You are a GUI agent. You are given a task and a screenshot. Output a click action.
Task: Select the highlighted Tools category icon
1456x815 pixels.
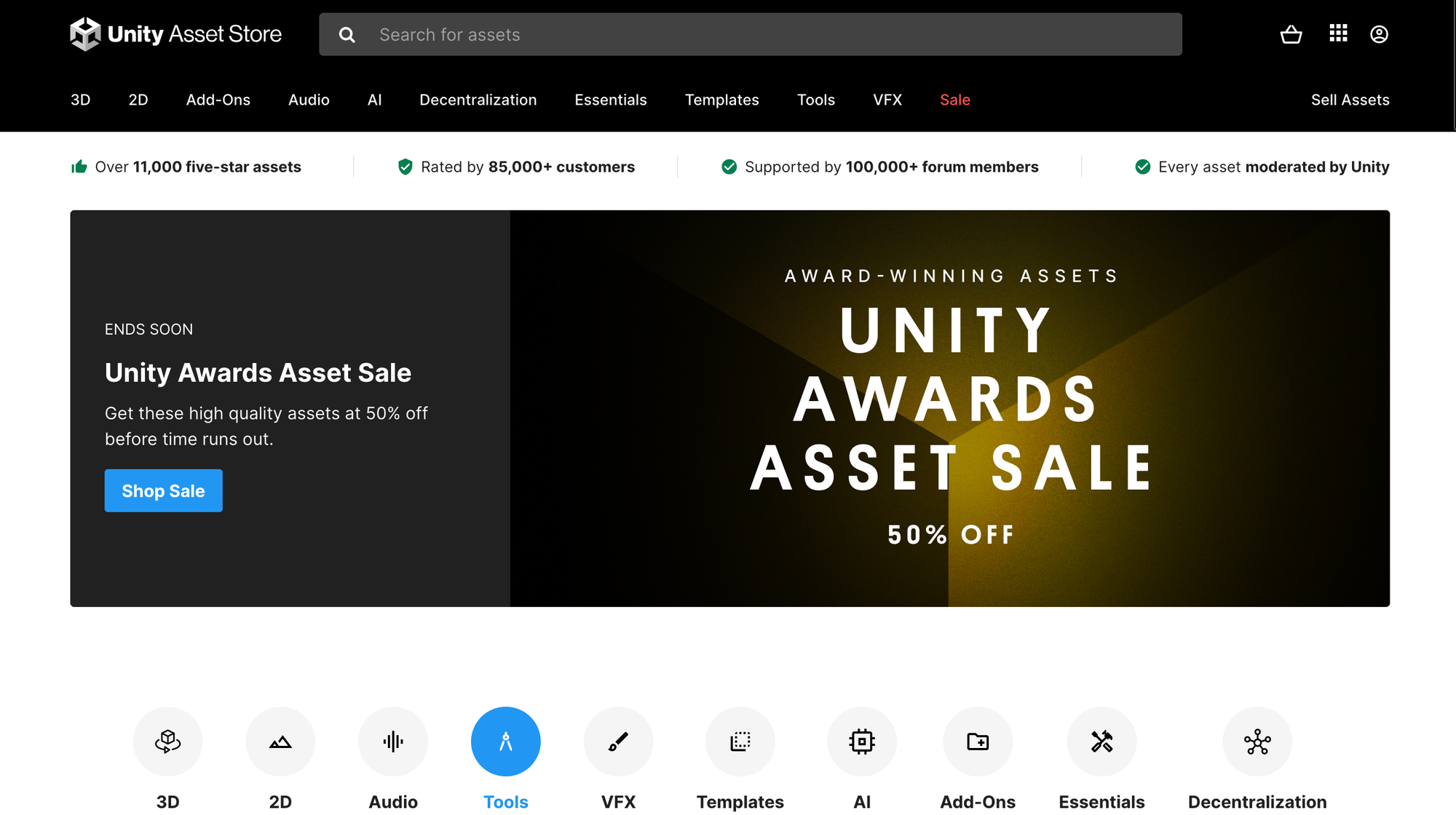coord(506,742)
